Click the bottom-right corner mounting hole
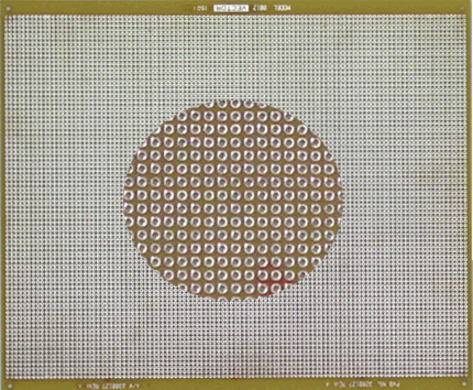The height and width of the screenshot is (390, 473). 463,384
